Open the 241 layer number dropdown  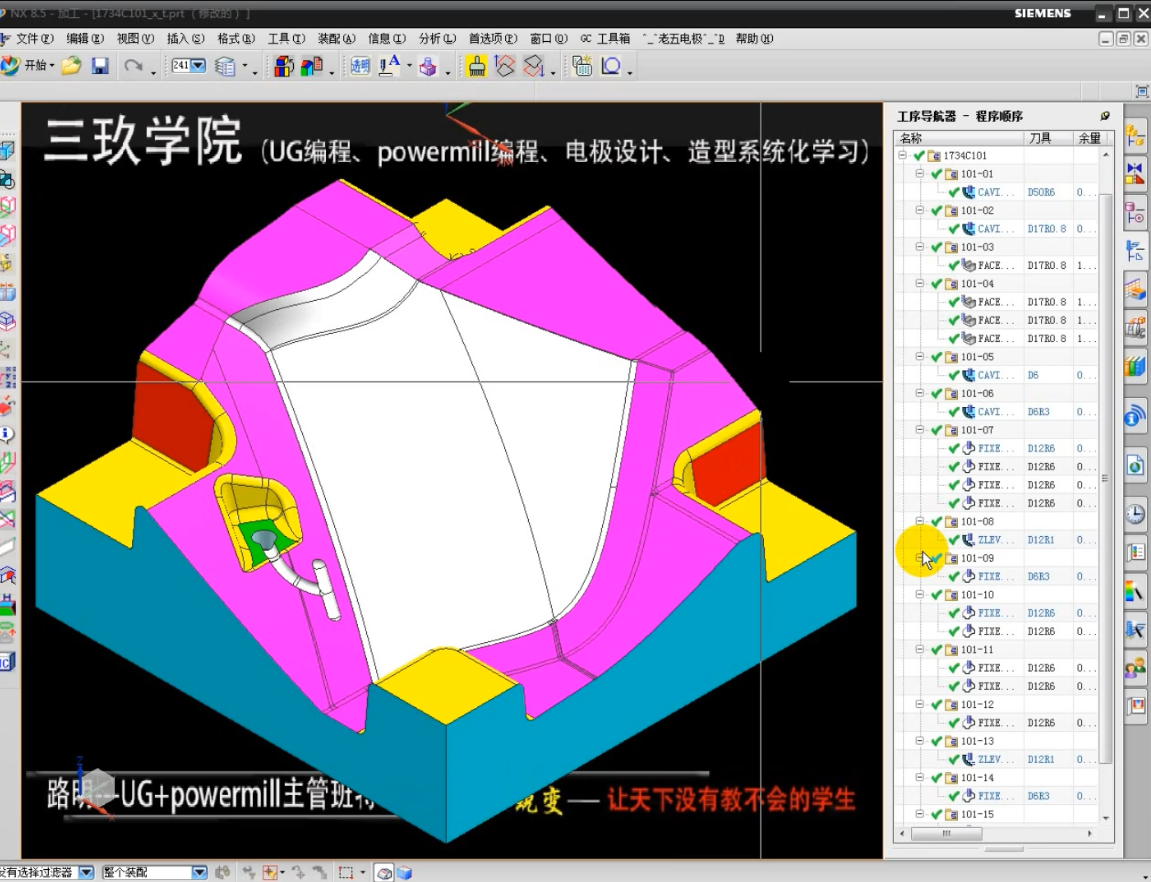pos(197,66)
